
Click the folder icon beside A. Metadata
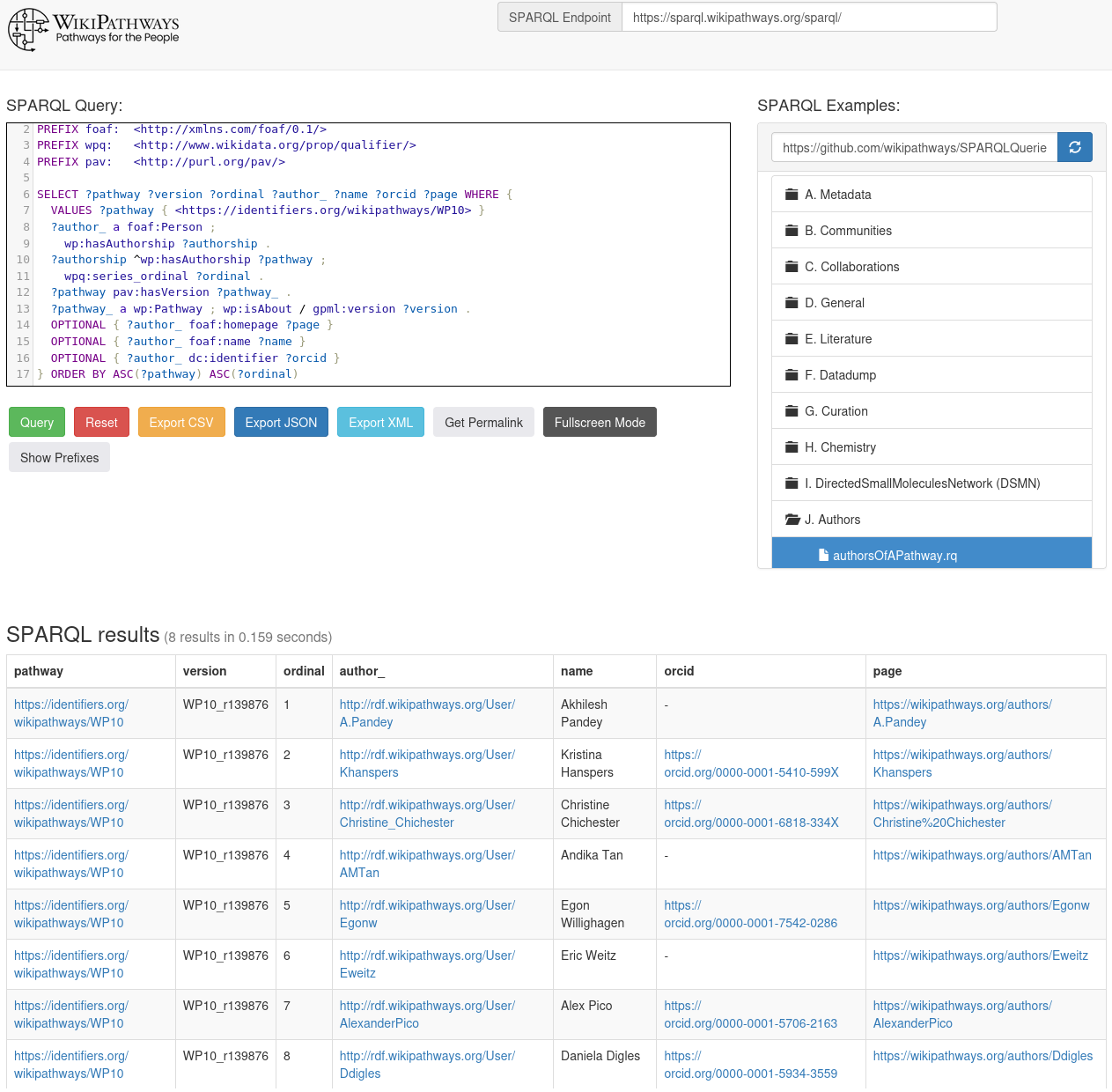point(792,195)
